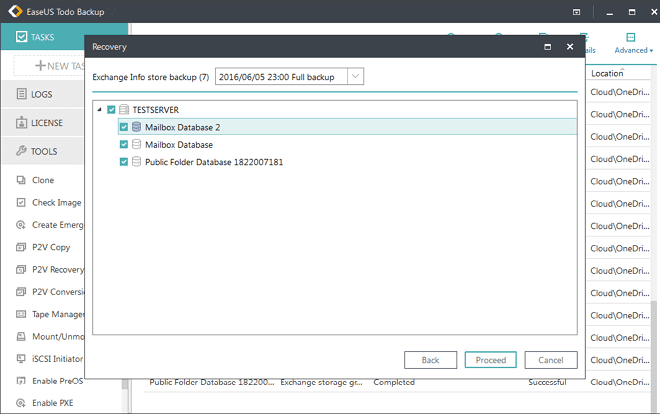
Task: Click the Mount/Unmount icon
Action: (21, 336)
